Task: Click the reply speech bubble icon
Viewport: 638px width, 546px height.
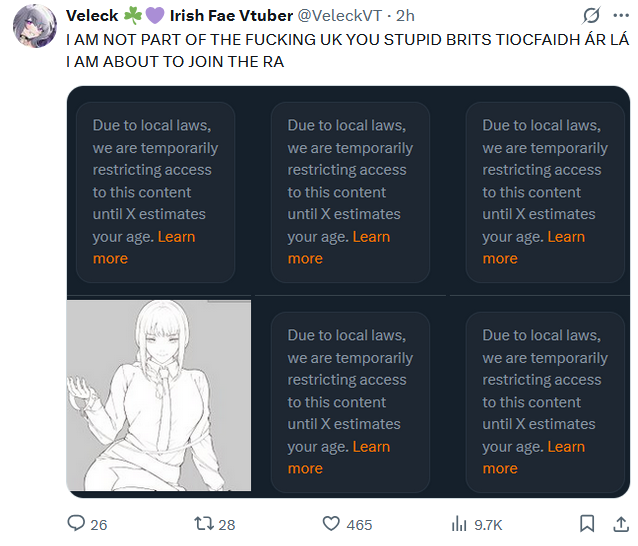Action: pyautogui.click(x=76, y=524)
